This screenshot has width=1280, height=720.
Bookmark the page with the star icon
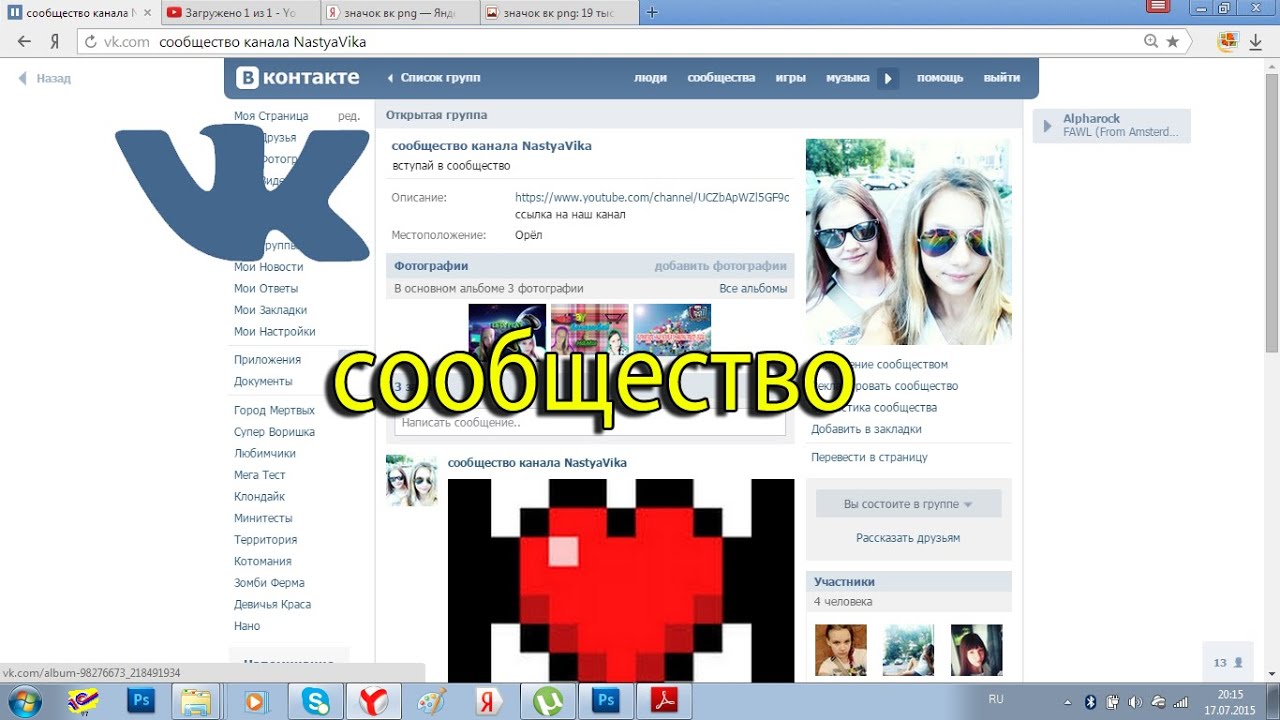(x=1172, y=42)
